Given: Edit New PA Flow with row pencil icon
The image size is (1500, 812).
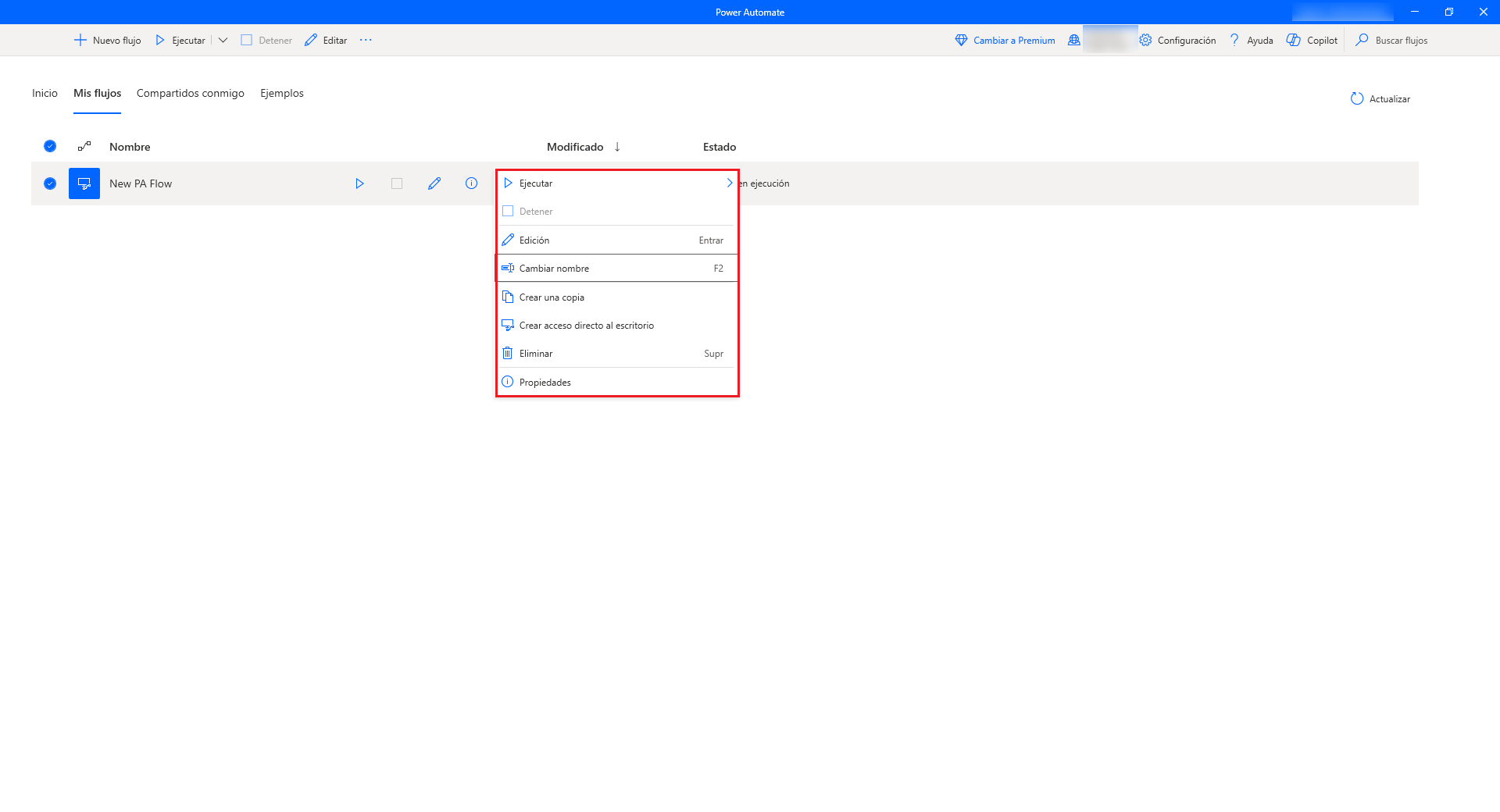Looking at the screenshot, I should point(434,183).
